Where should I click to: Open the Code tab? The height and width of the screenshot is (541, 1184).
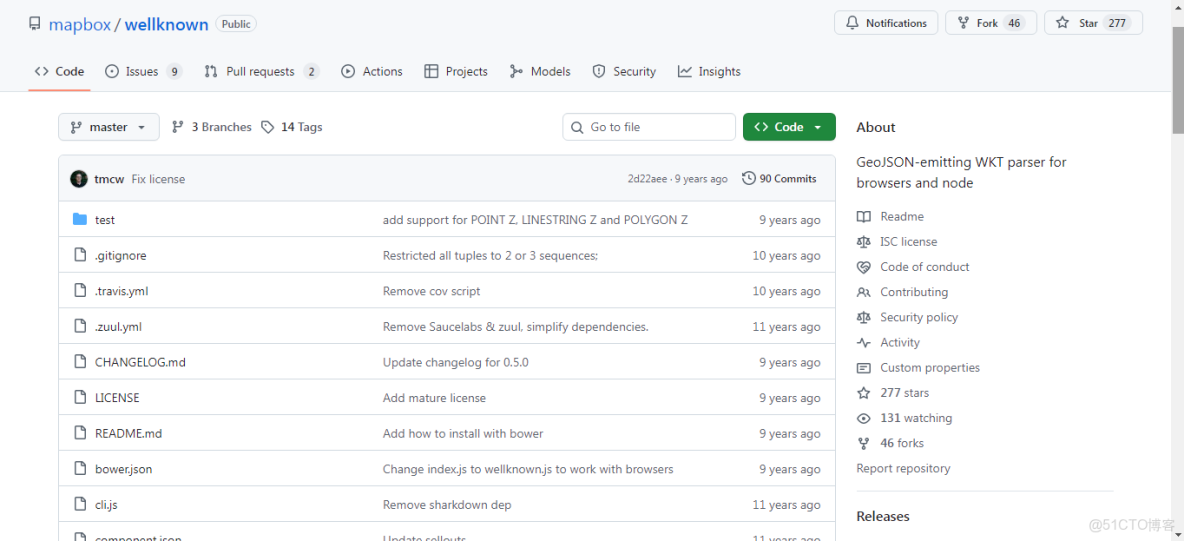60,72
